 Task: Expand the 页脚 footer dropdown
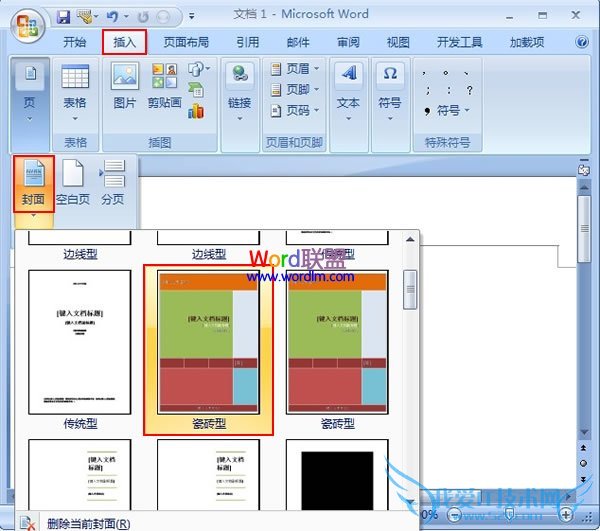(317, 90)
